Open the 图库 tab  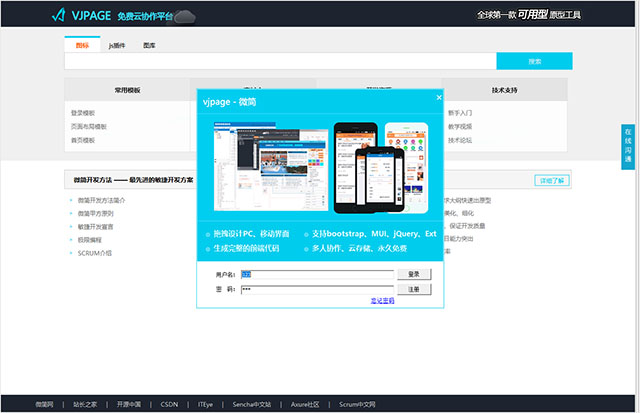[149, 45]
